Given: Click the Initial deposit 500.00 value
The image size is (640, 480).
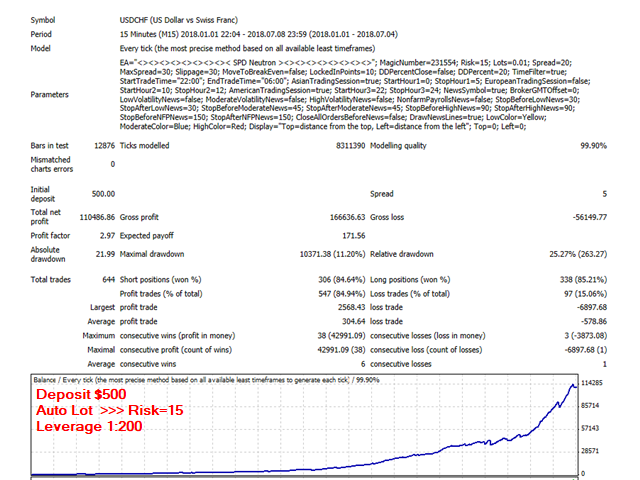Looking at the screenshot, I should click(x=103, y=194).
